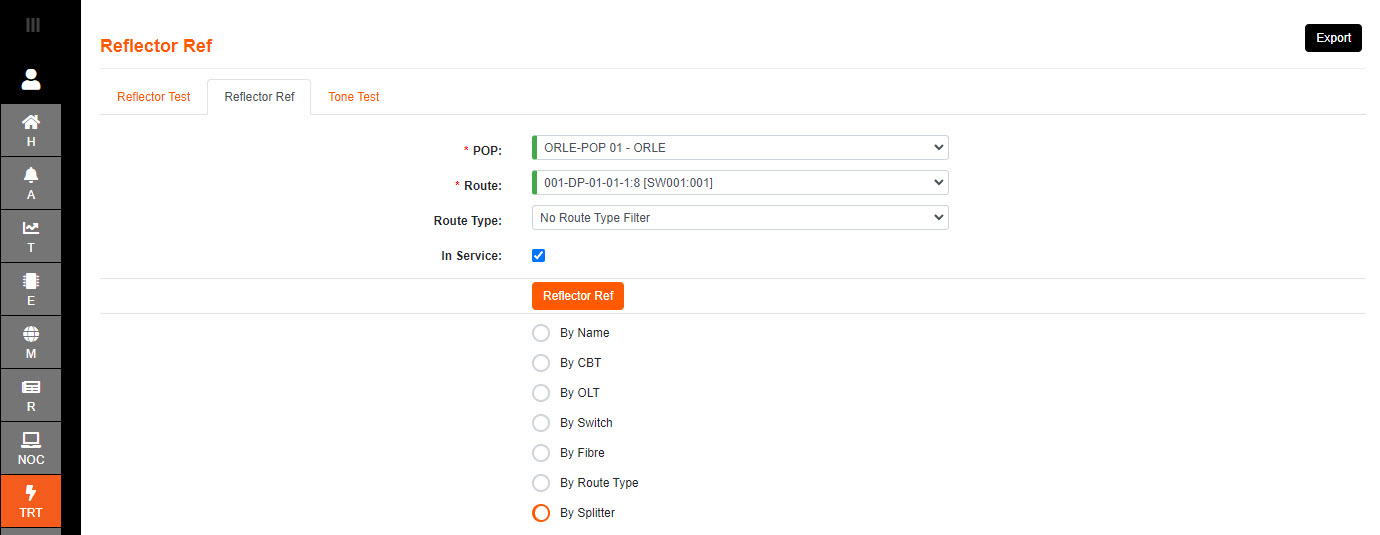1380x535 pixels.
Task: Click the user profile icon in sidebar
Action: click(x=31, y=79)
